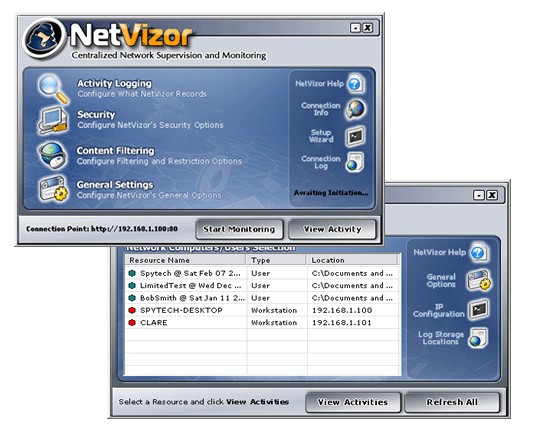
Task: Click the General Options label in back window
Action: (x=441, y=280)
